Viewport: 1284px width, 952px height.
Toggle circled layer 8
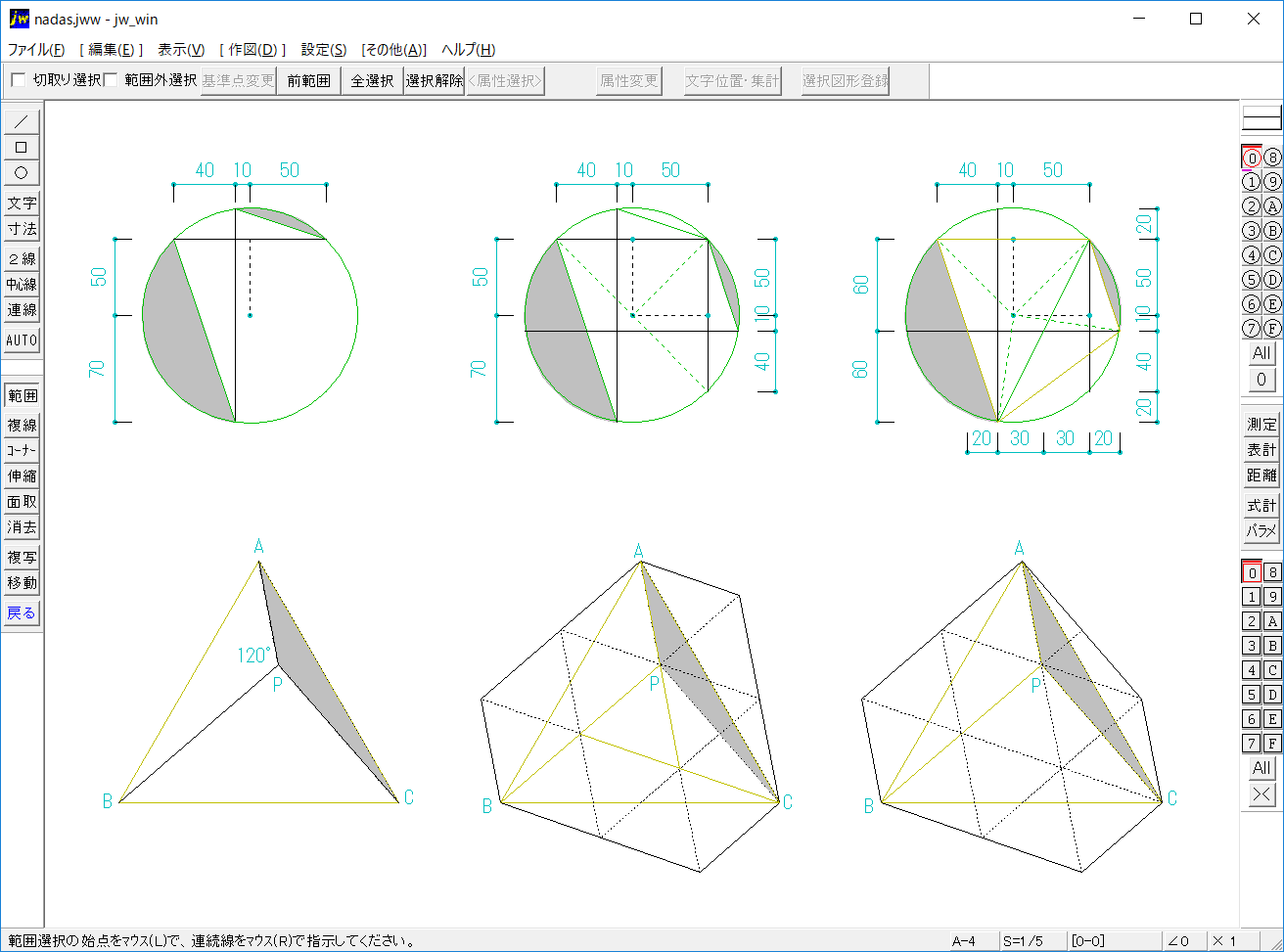(x=1272, y=158)
